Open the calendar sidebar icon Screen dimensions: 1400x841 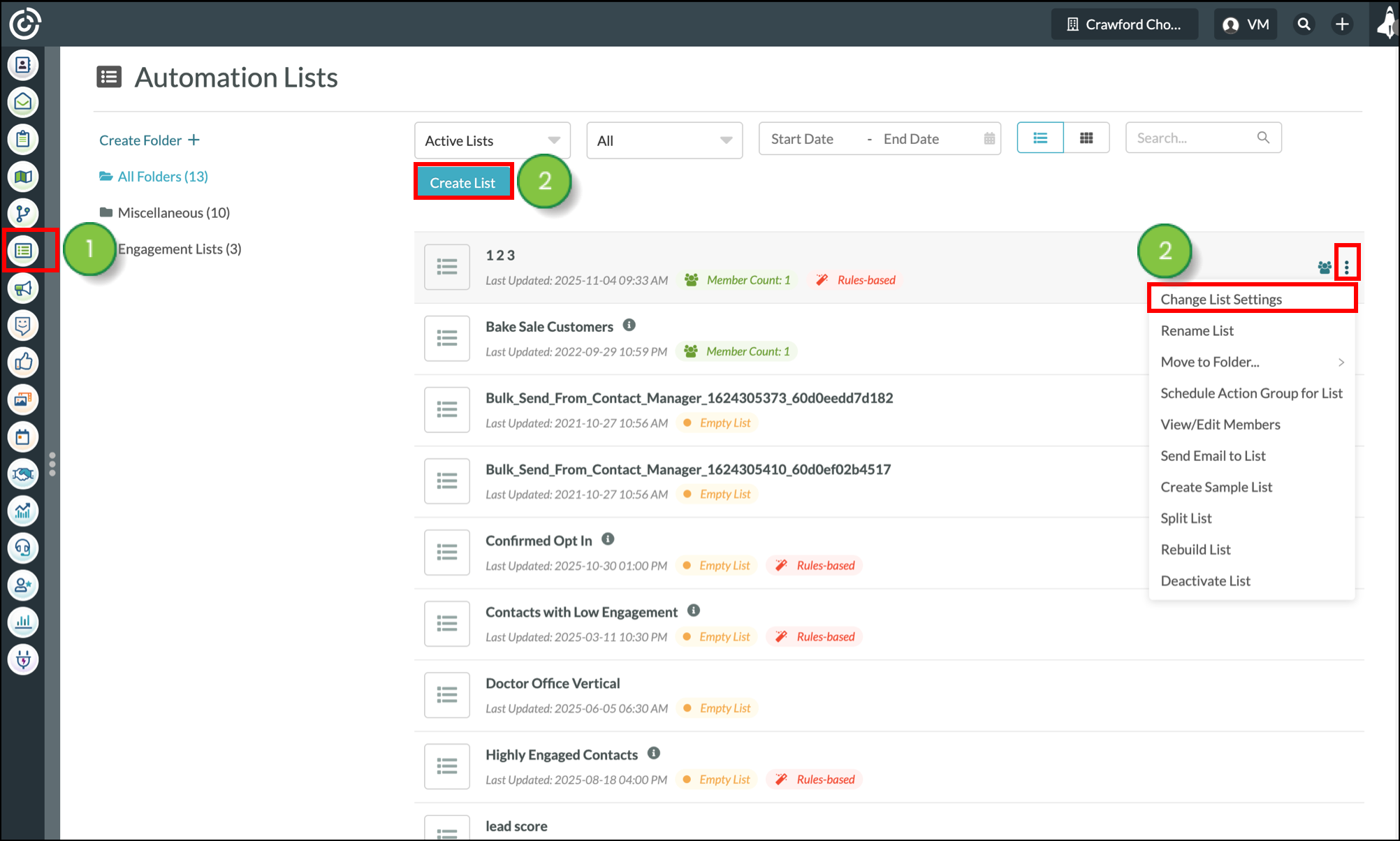tap(23, 437)
